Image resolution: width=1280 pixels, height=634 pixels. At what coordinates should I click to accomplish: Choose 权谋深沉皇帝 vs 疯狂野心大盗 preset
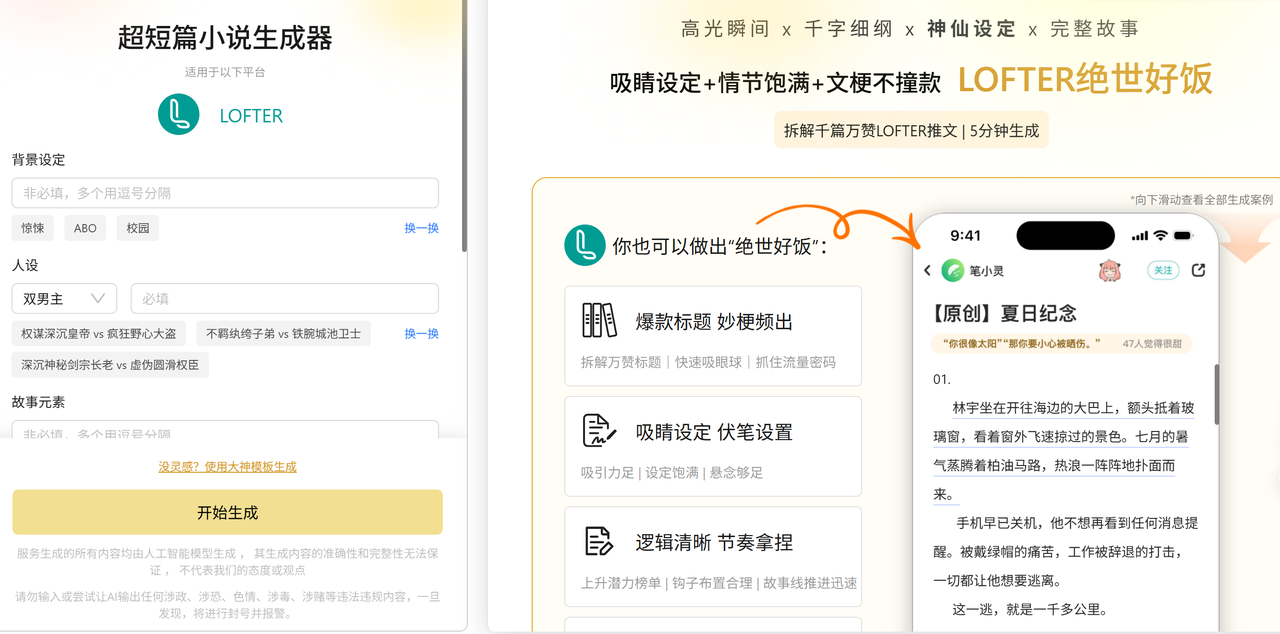(x=99, y=333)
